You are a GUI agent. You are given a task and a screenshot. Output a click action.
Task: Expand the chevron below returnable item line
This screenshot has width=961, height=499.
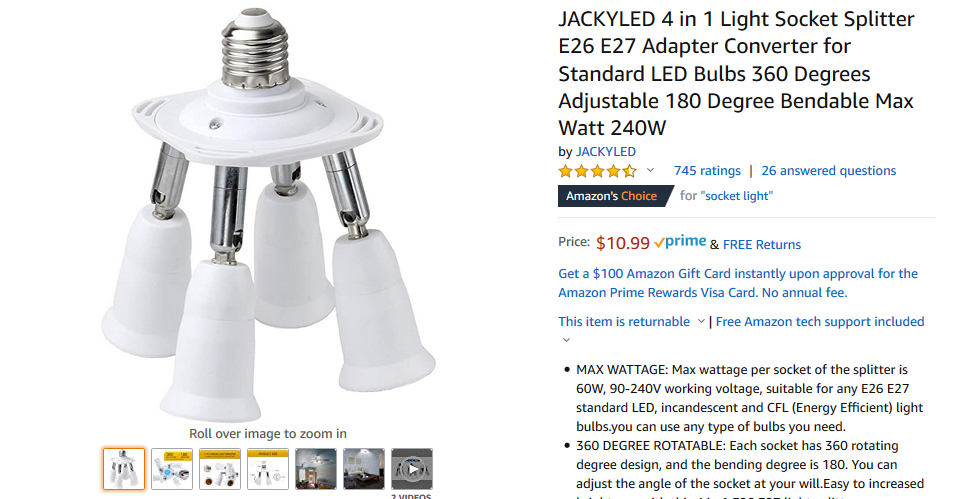566,340
